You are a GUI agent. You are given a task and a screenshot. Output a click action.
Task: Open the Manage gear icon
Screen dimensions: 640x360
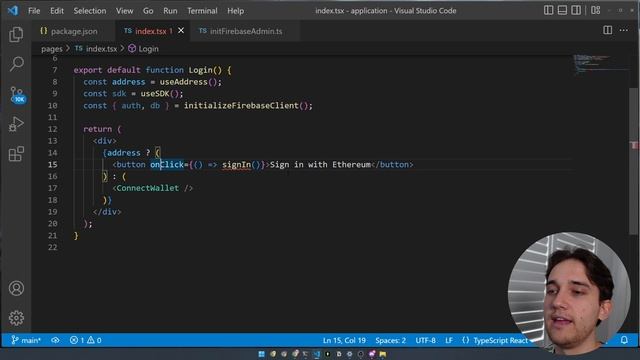16,318
